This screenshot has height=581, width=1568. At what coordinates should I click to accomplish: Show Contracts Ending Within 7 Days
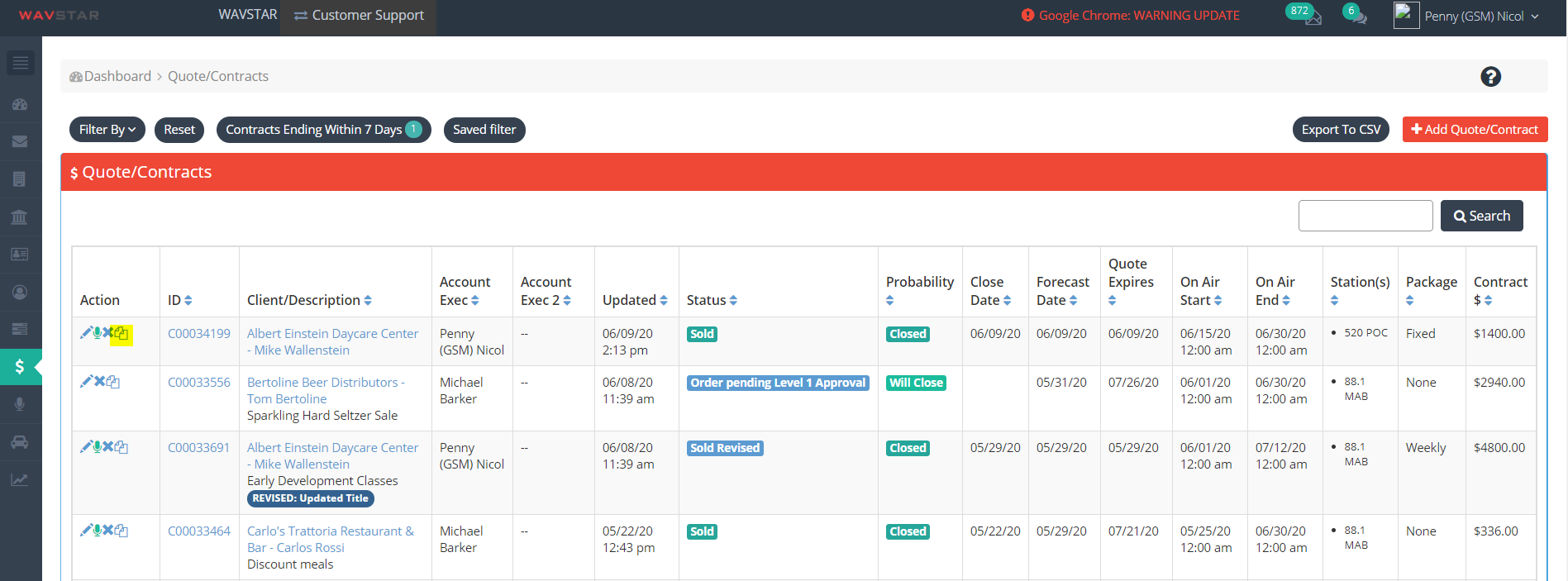point(324,130)
